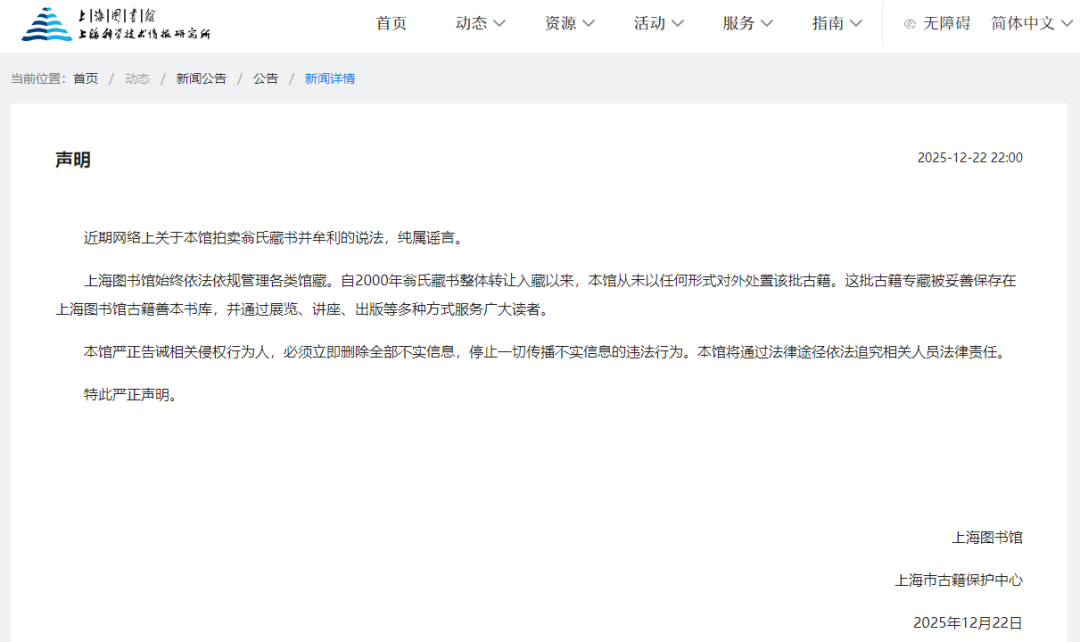Go to 新闻公告 in the breadcrumb
1080x642 pixels.
201,79
